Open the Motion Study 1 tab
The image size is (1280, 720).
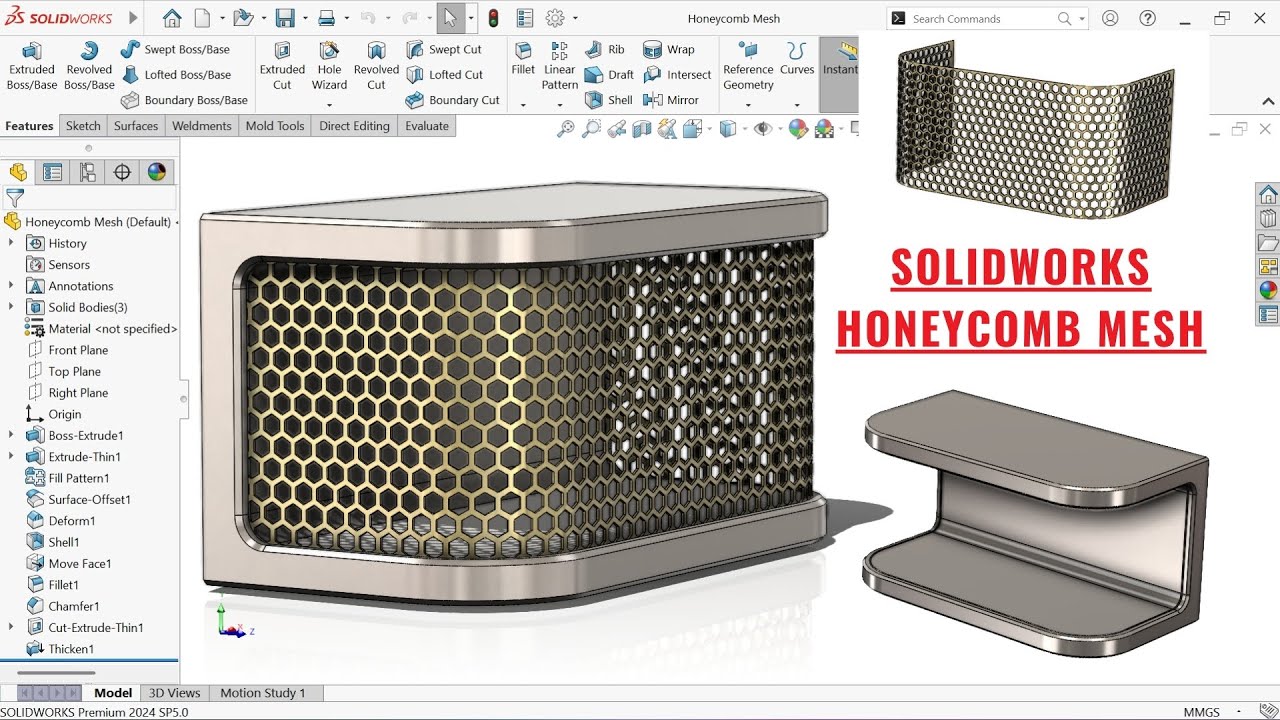(x=263, y=693)
